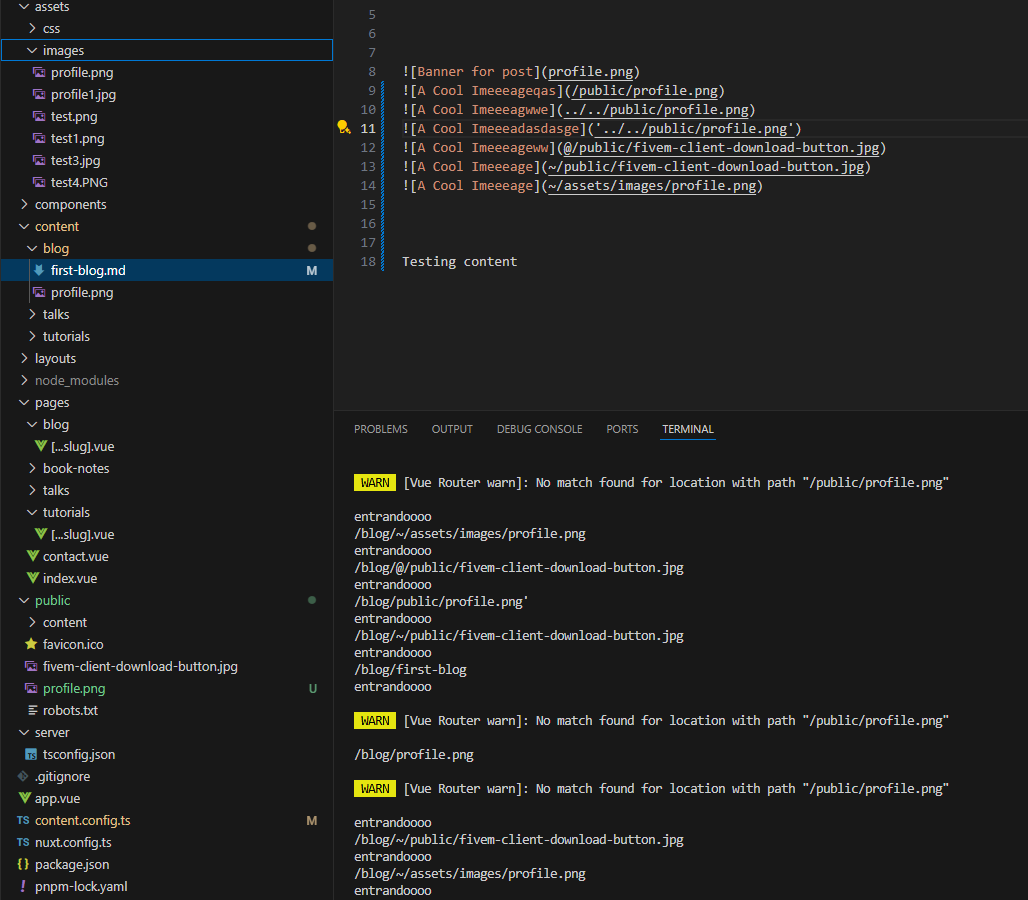The width and height of the screenshot is (1028, 900).
Task: Expand the book-notes folder
Action: (x=32, y=468)
